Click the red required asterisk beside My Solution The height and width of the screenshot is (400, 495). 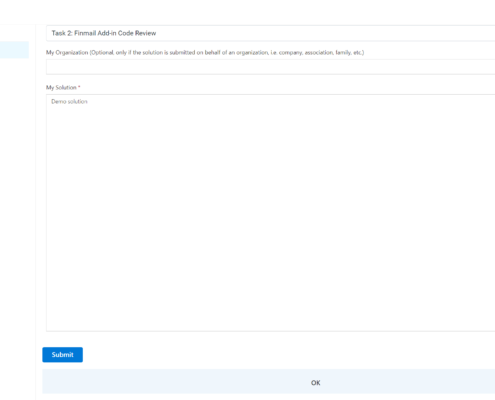79,87
